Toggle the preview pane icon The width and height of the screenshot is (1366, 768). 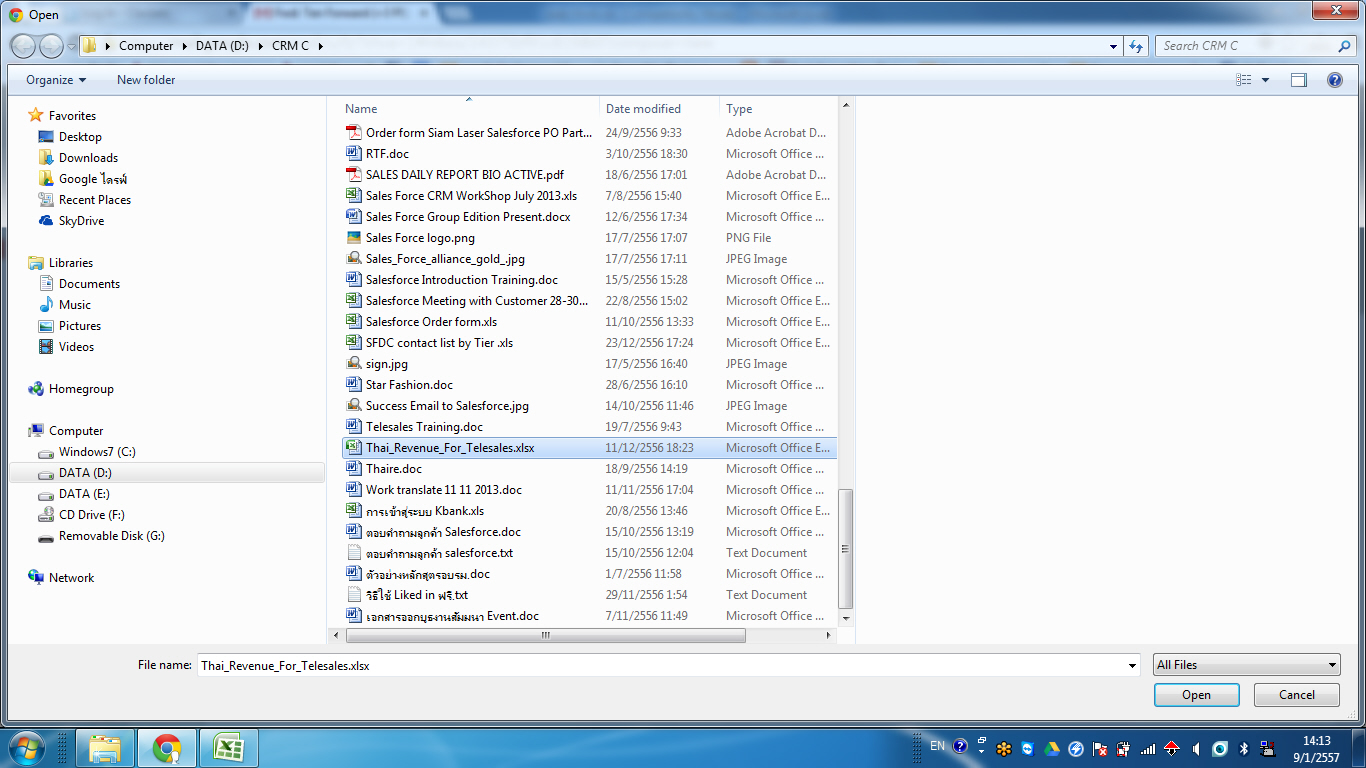coord(1298,80)
